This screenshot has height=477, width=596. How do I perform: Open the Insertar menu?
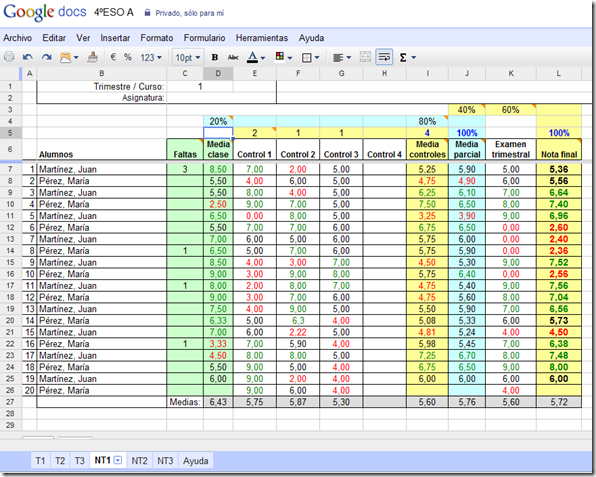[x=115, y=38]
